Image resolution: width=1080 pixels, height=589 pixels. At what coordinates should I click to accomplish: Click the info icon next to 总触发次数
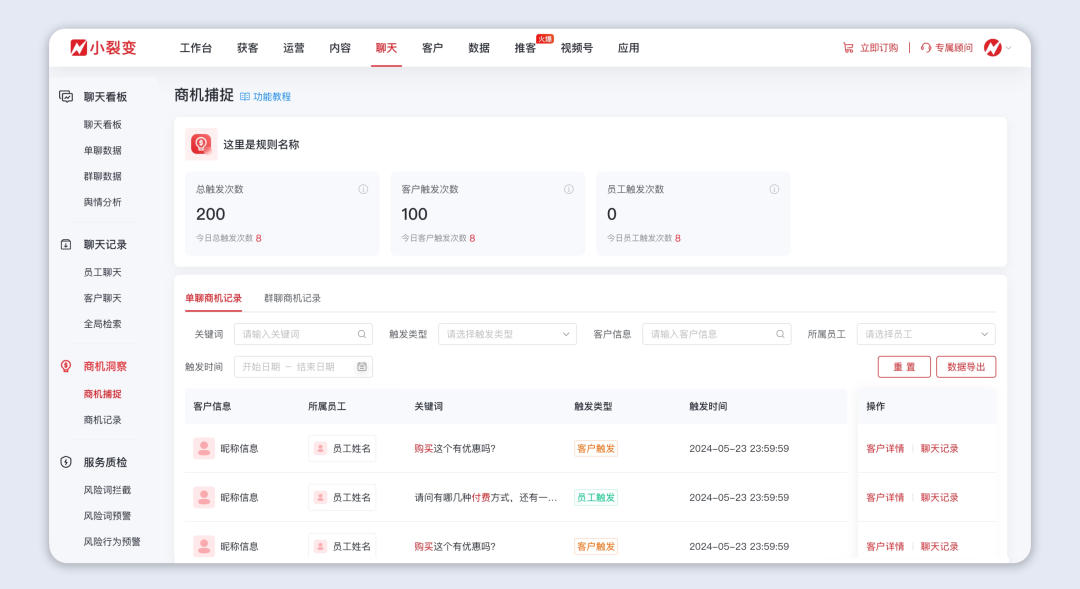pos(363,188)
